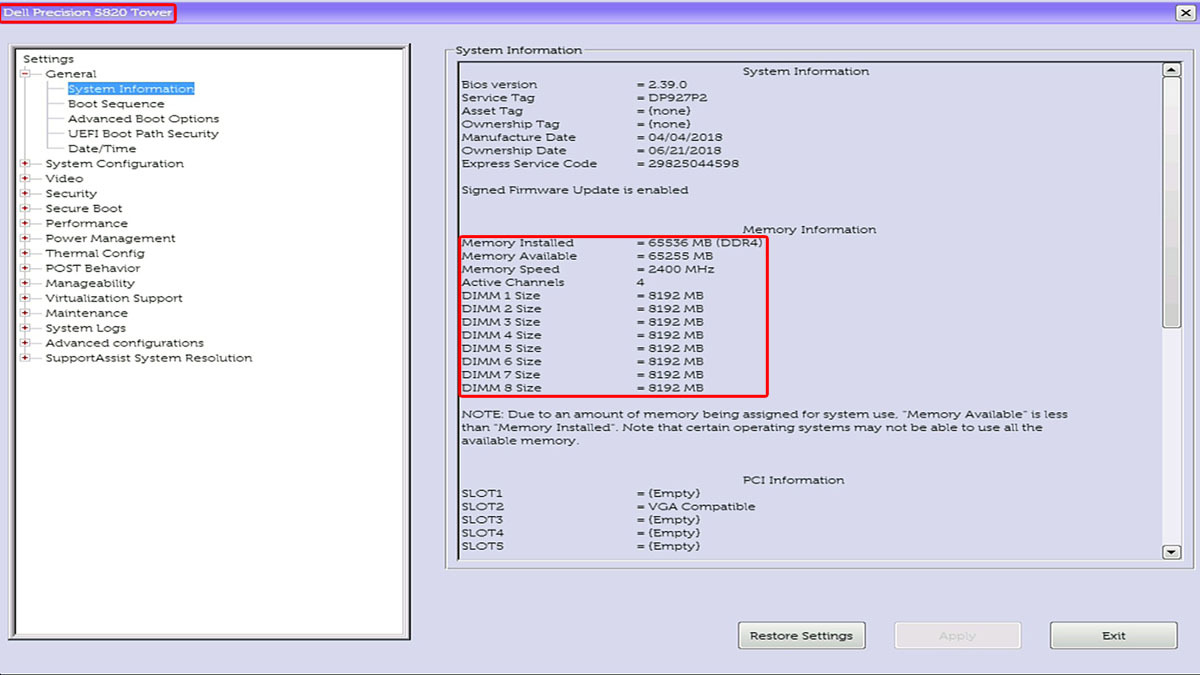Collapse the General tree node
The height and width of the screenshot is (675, 1200).
coord(25,74)
